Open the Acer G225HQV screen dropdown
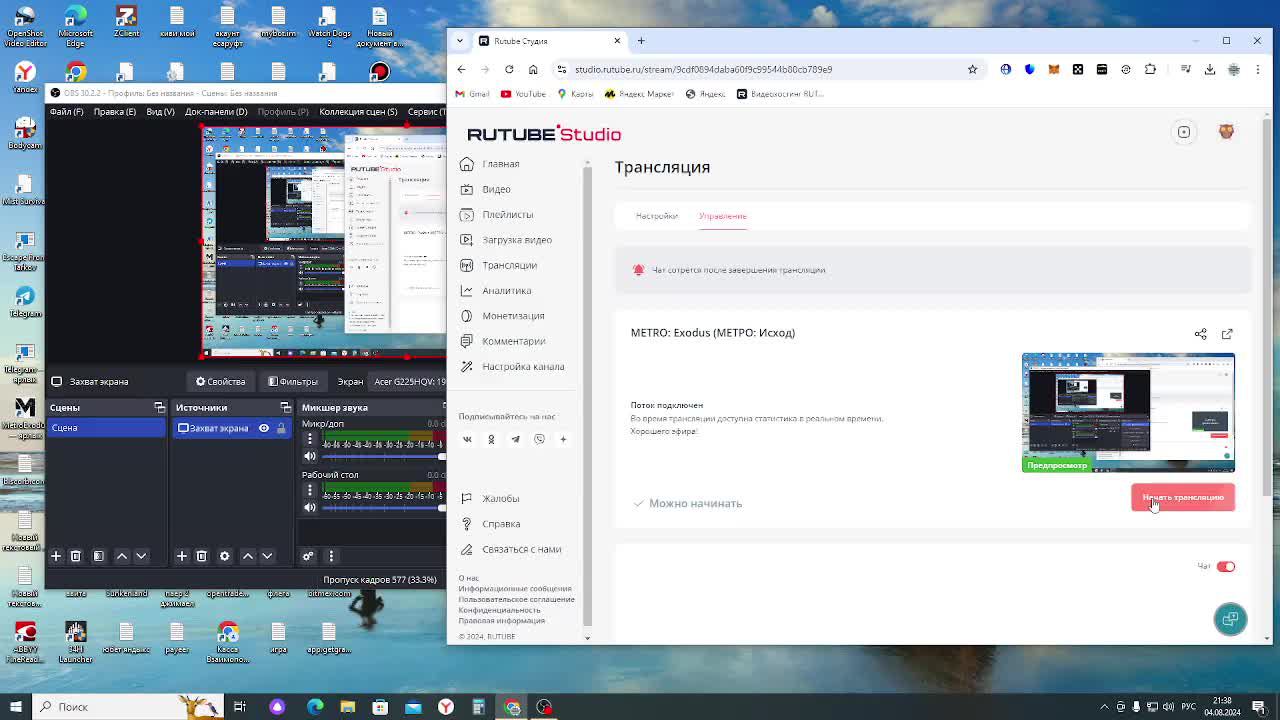The width and height of the screenshot is (1280, 720). (408, 381)
